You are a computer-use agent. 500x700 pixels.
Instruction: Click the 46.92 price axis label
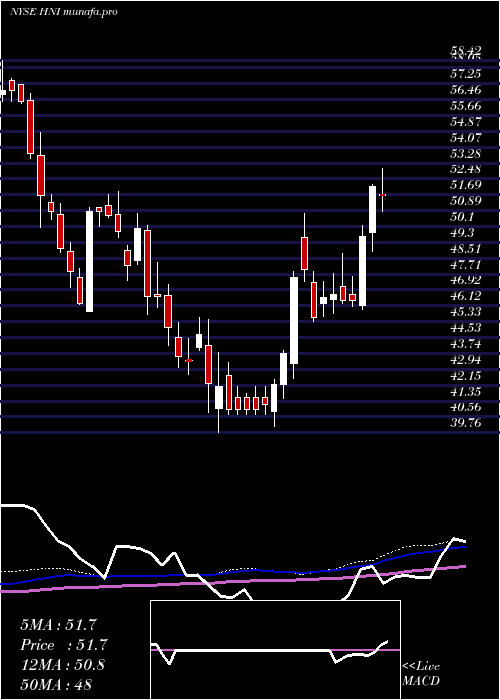[466, 280]
